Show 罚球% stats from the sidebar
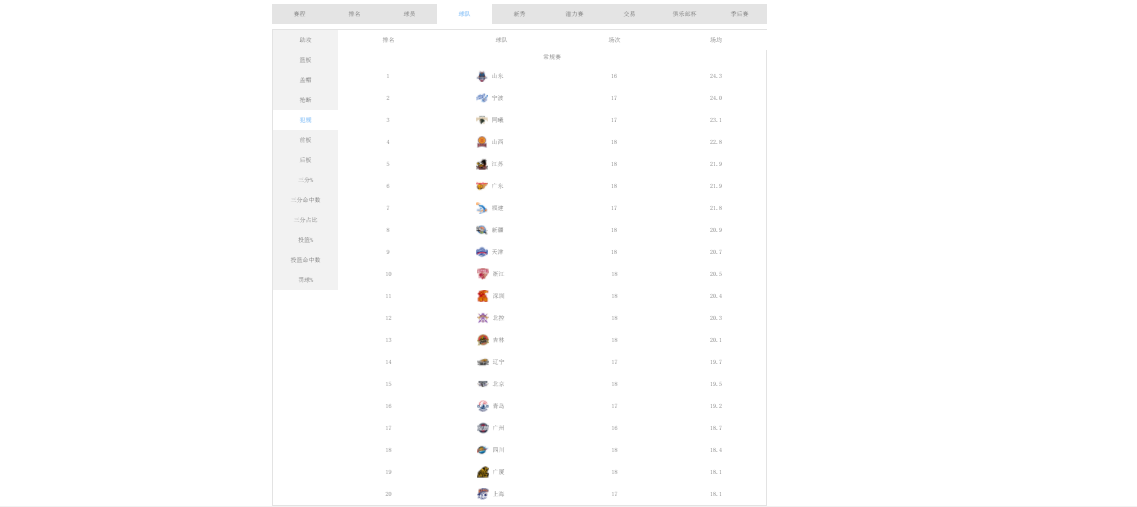1137x507 pixels. click(x=305, y=280)
